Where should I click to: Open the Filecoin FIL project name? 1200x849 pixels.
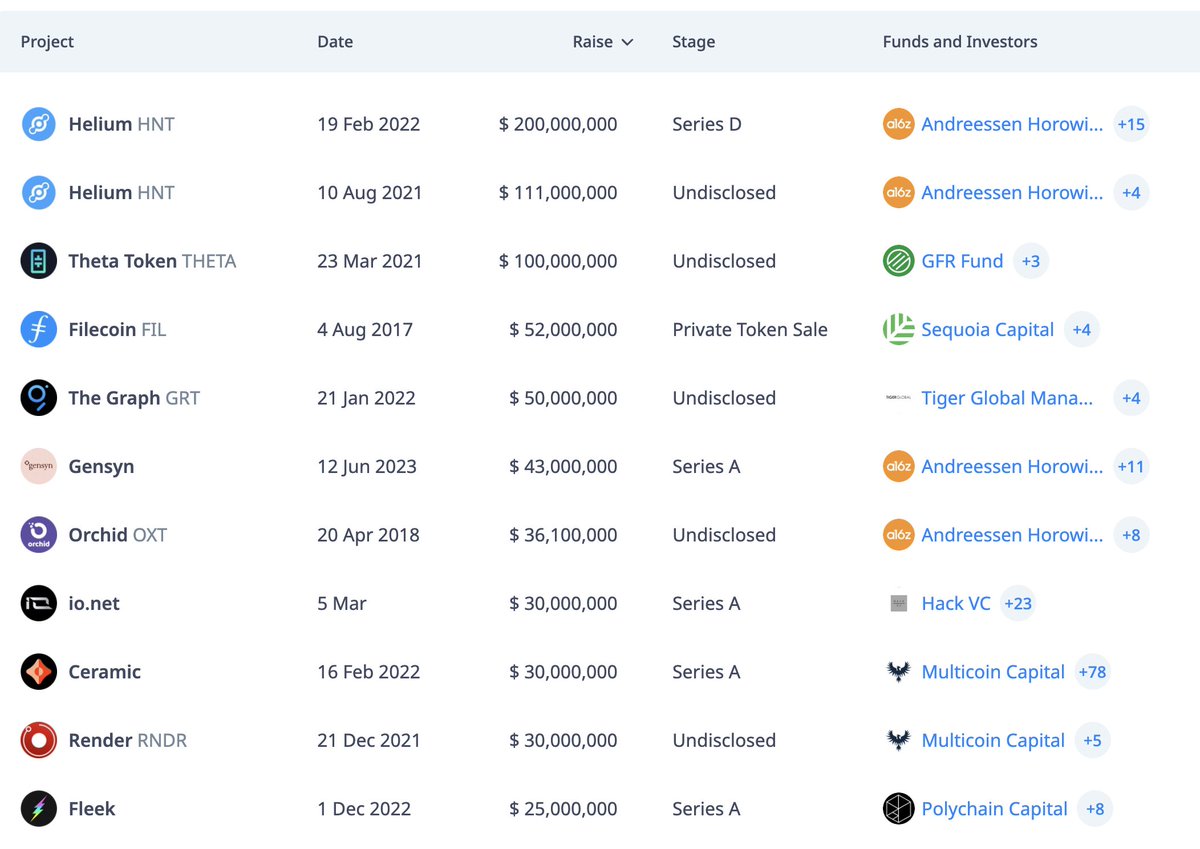point(117,330)
